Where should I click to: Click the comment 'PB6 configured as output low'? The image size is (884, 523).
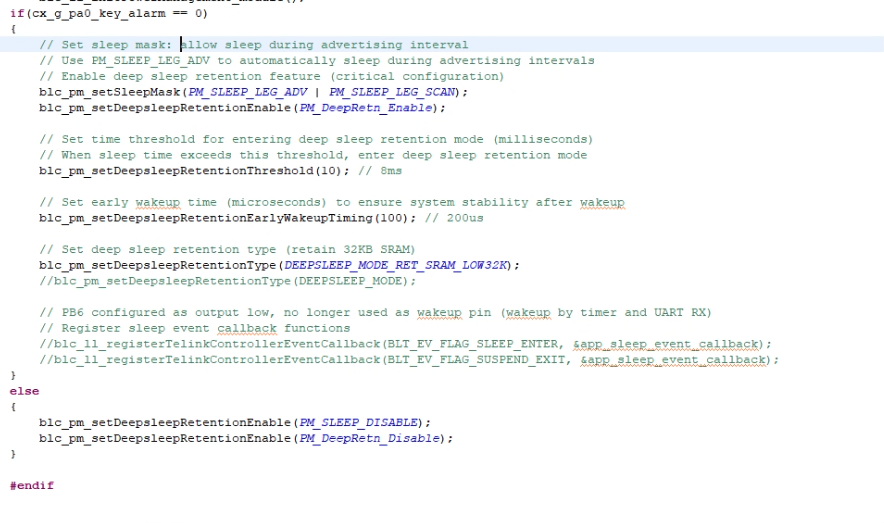tap(375, 313)
